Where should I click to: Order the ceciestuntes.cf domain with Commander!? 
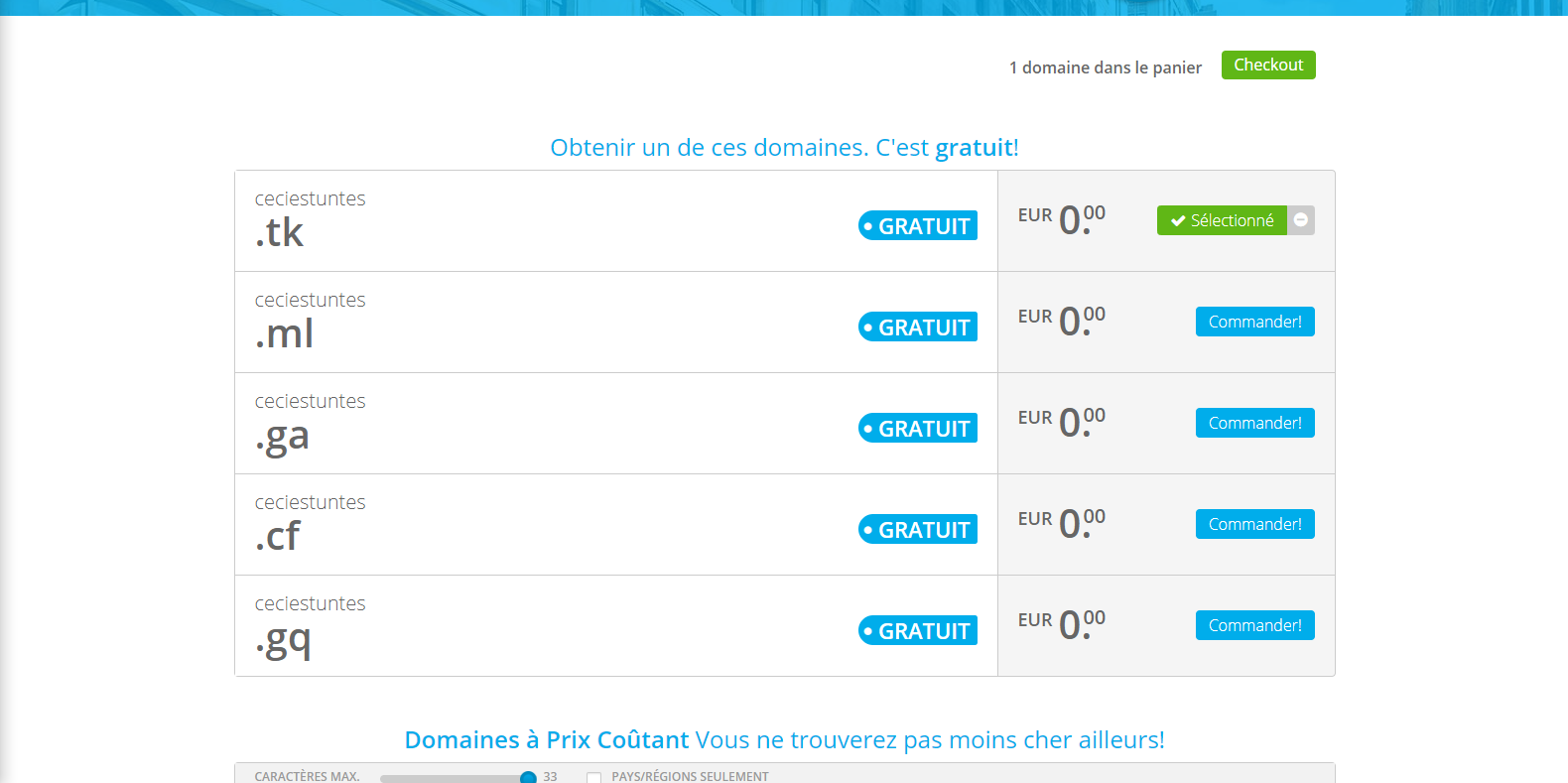[x=1254, y=524]
